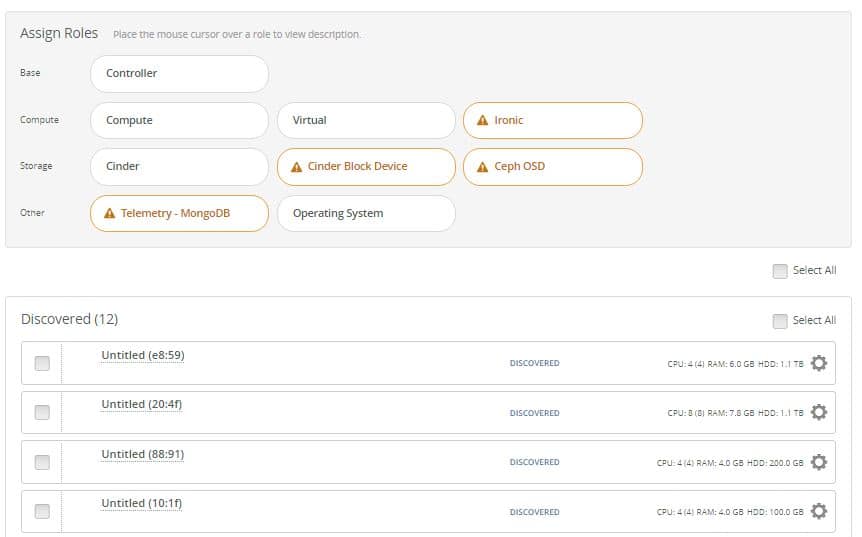Click gear icon on node 88:91

[819, 462]
